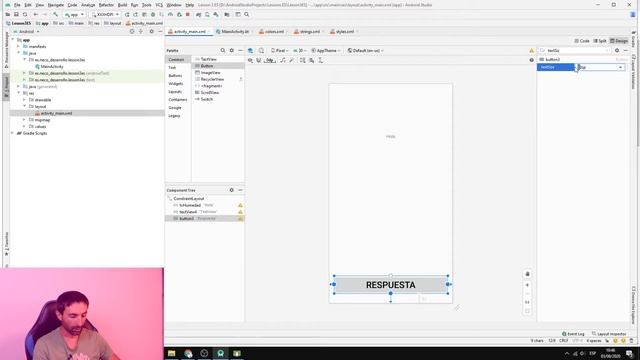The height and width of the screenshot is (360, 640).
Task: Open the File menu
Action: point(17,5)
